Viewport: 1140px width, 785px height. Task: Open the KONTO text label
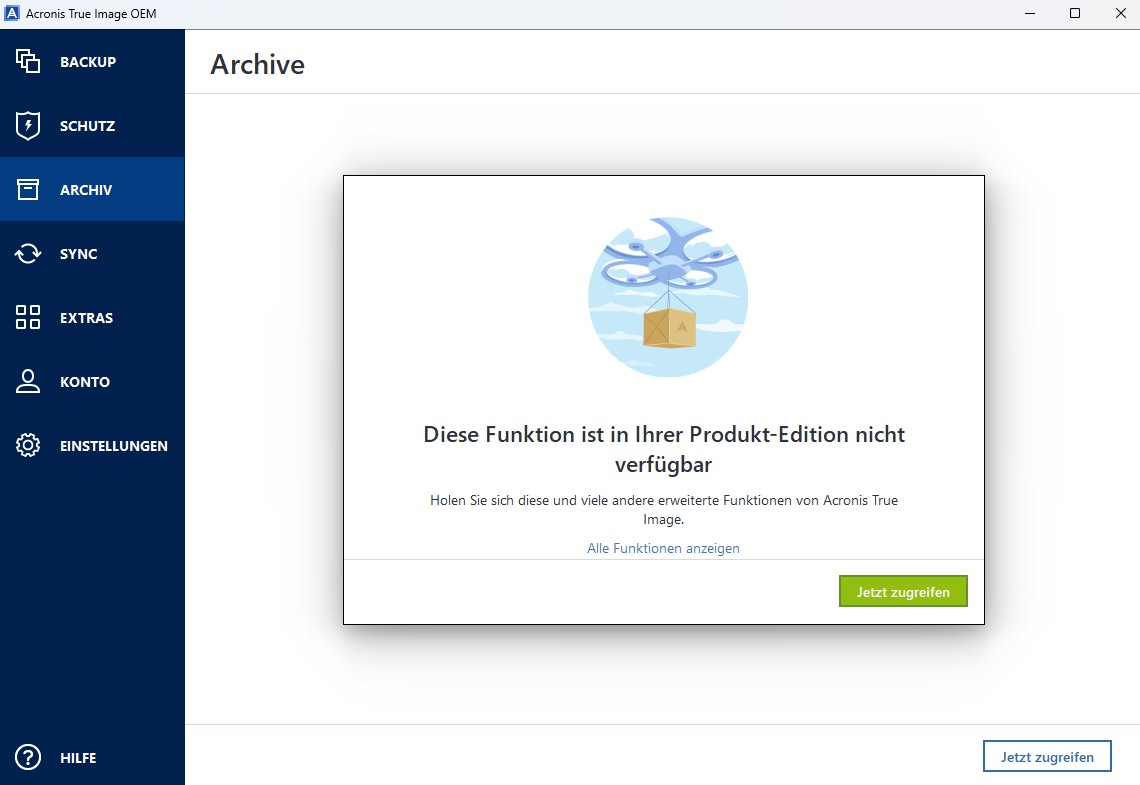click(85, 382)
